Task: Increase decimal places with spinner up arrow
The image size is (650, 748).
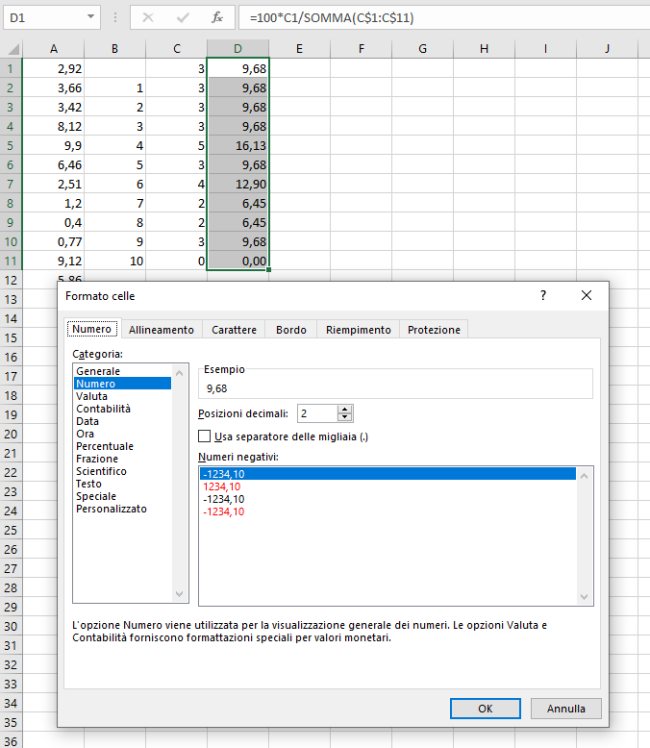Action: click(345, 410)
